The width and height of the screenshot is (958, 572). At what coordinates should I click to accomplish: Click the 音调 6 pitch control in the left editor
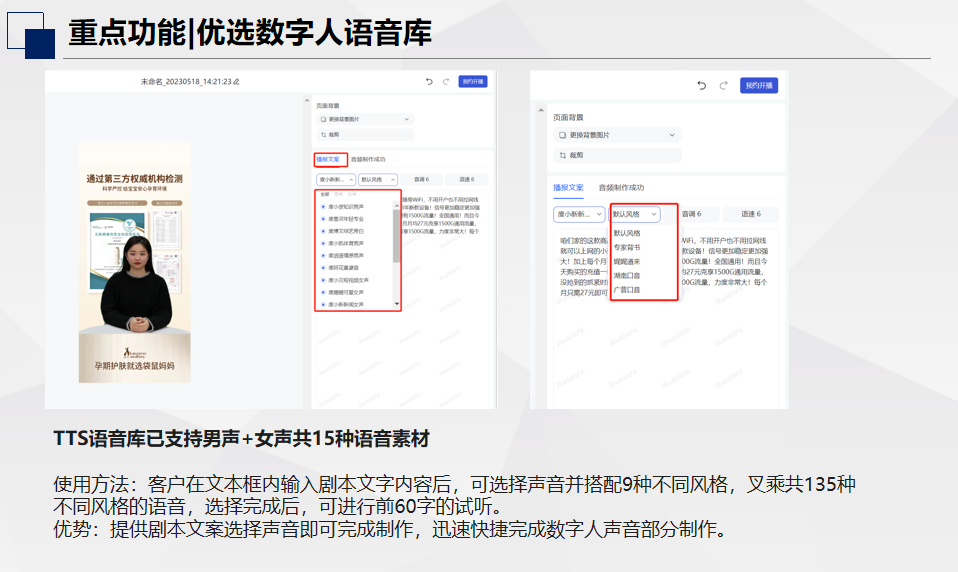point(421,180)
